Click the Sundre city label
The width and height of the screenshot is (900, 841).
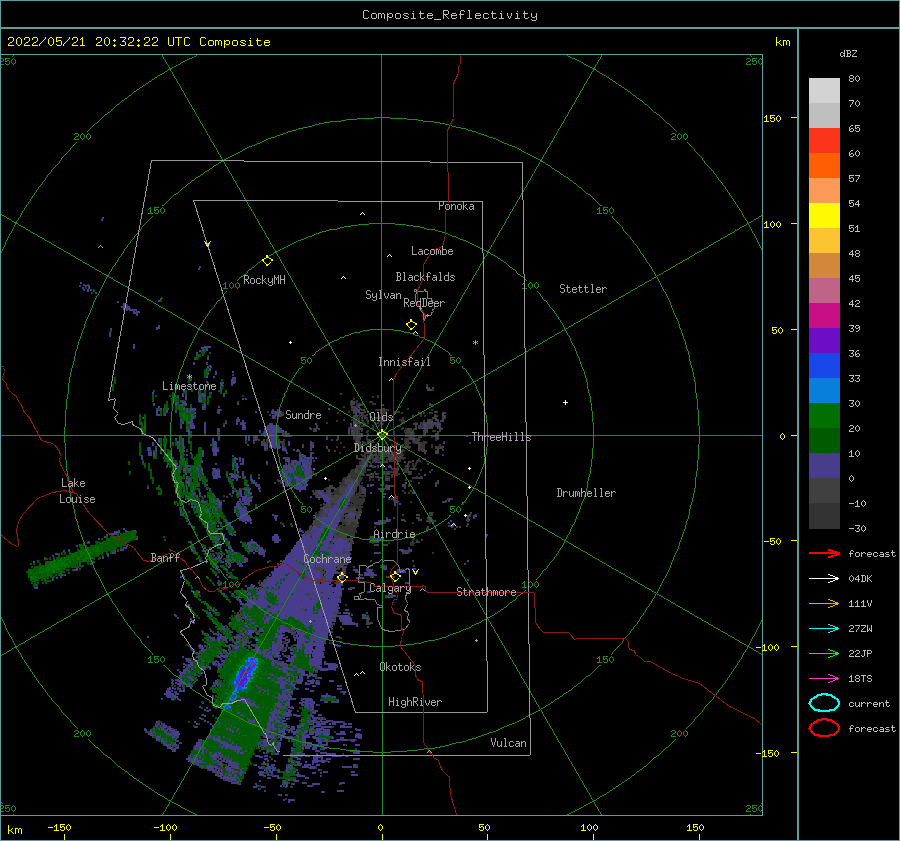(x=303, y=414)
